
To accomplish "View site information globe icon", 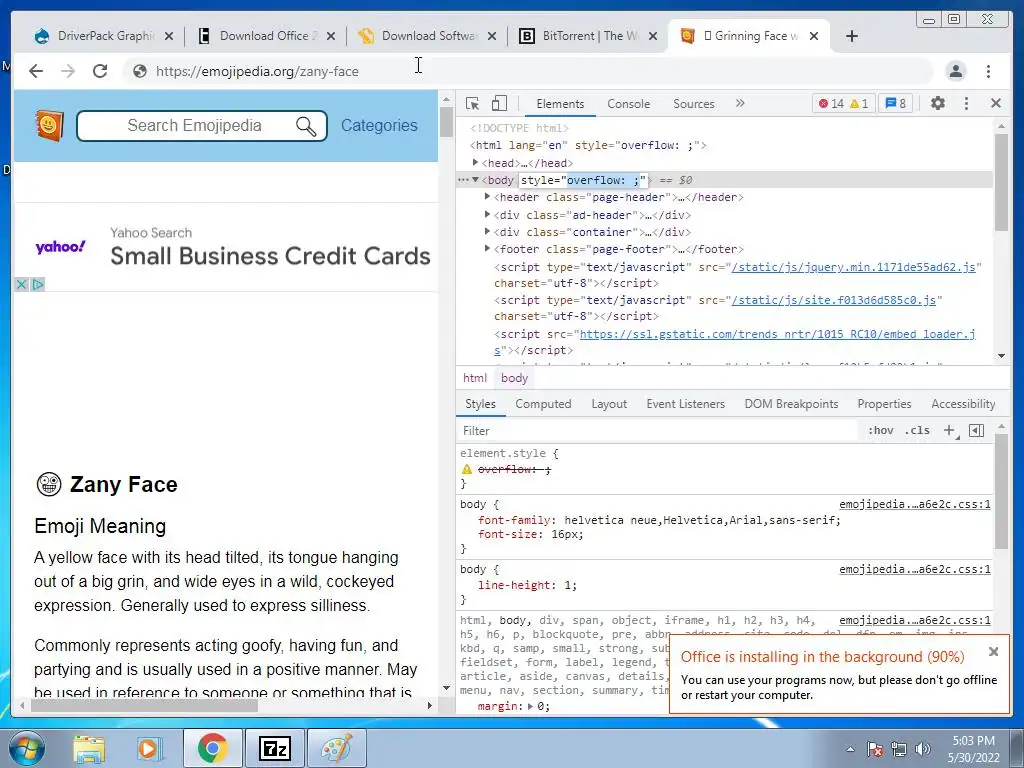I will click(140, 71).
